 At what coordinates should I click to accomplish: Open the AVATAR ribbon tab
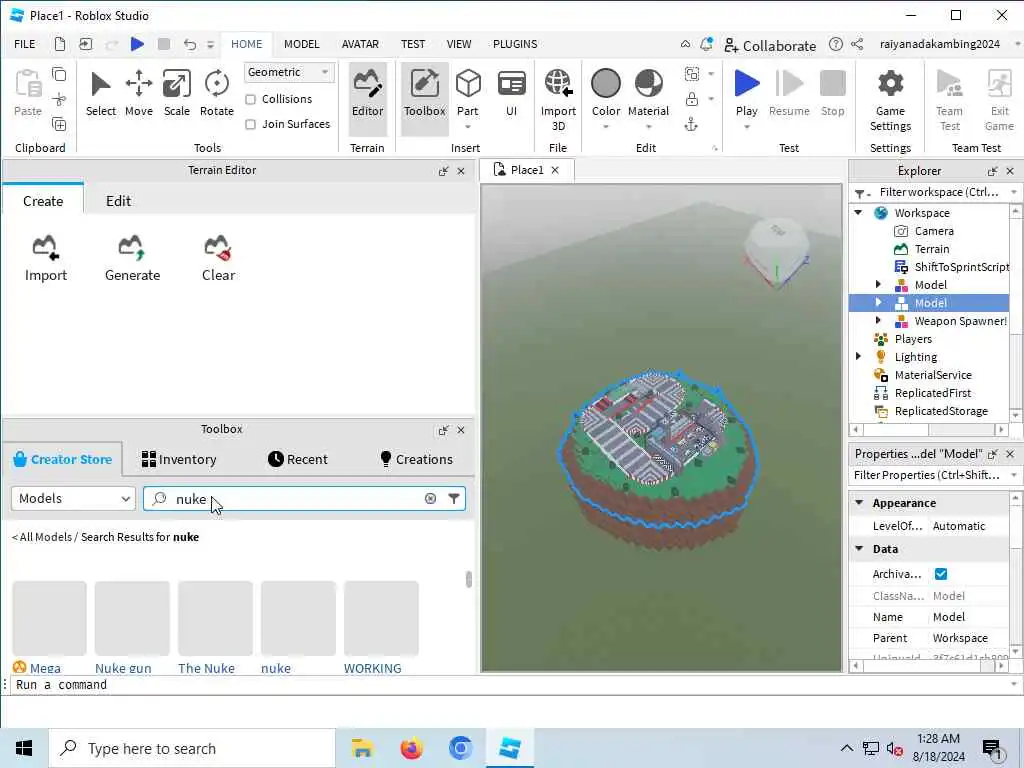(x=360, y=44)
